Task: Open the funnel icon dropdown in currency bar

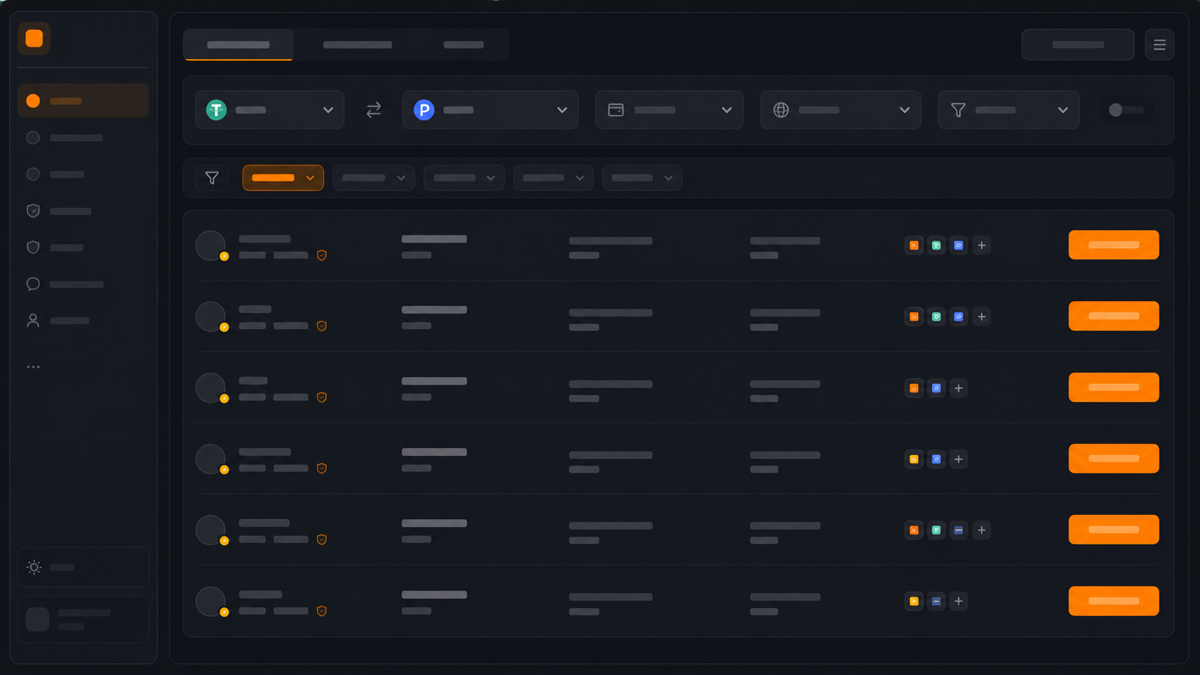Action: click(x=1009, y=110)
